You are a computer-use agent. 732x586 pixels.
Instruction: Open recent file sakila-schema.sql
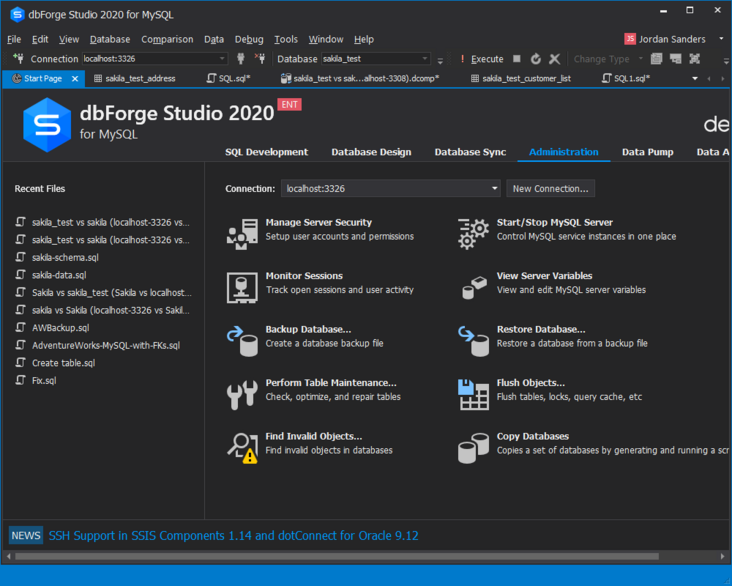coord(65,257)
